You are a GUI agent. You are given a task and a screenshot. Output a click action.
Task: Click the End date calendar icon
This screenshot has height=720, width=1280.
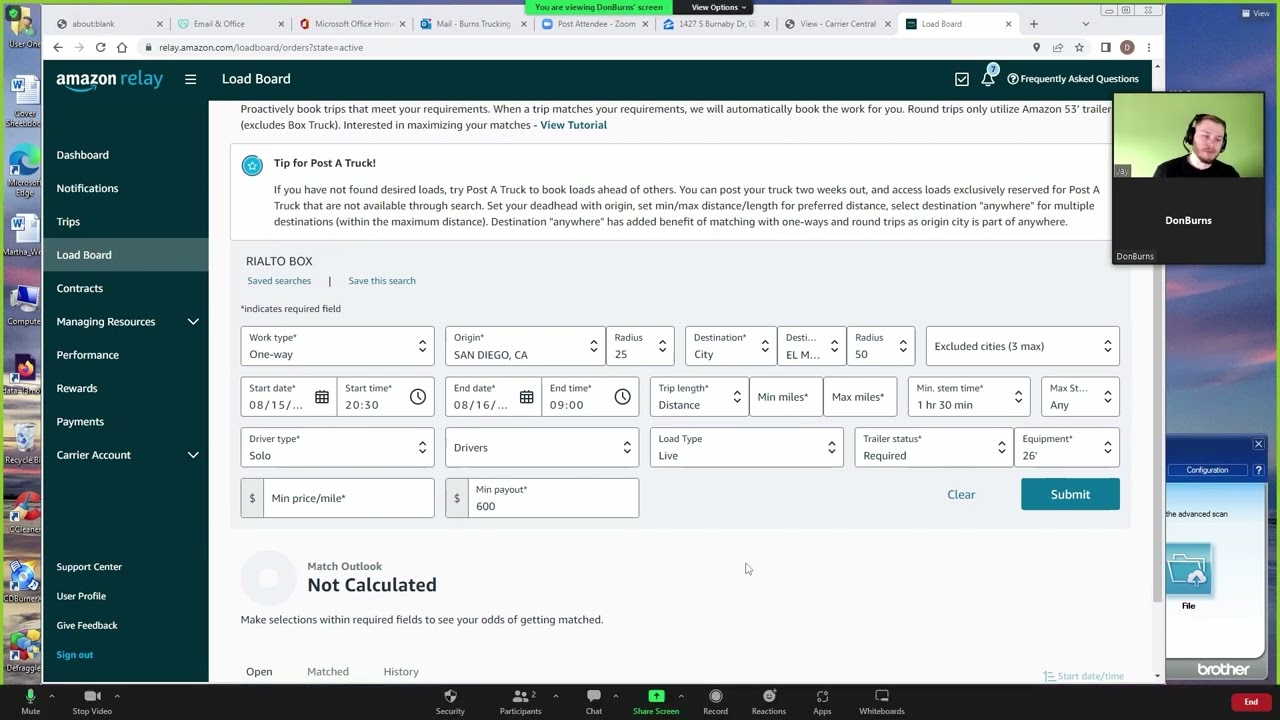point(526,397)
